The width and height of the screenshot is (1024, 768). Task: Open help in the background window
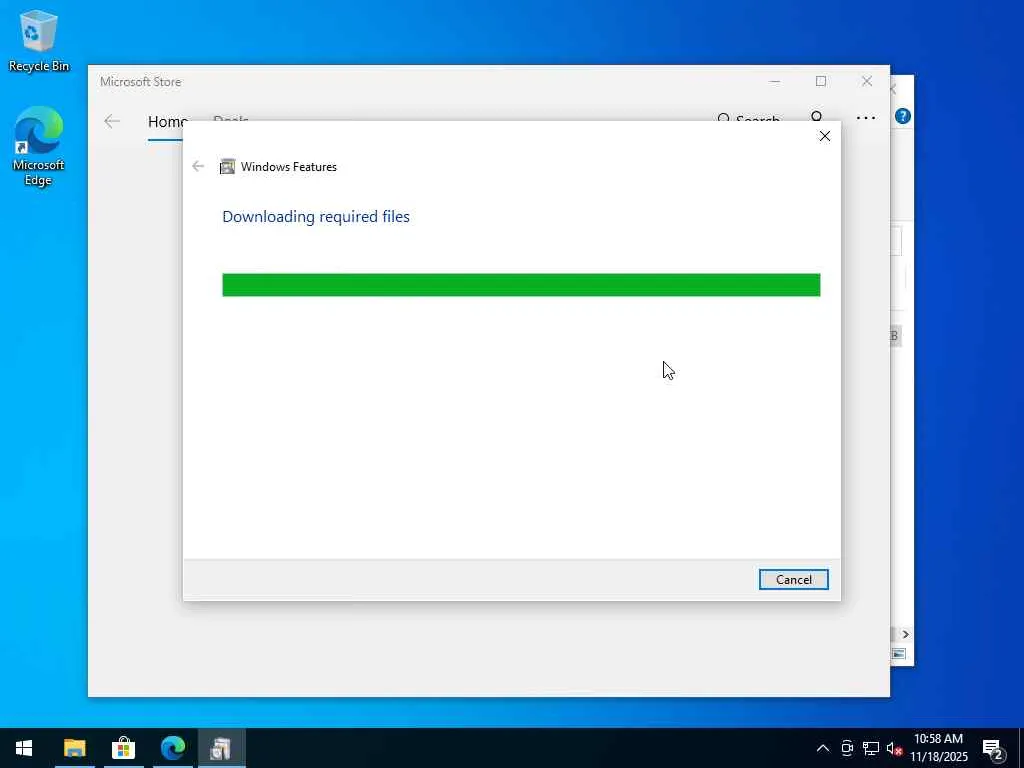click(903, 116)
